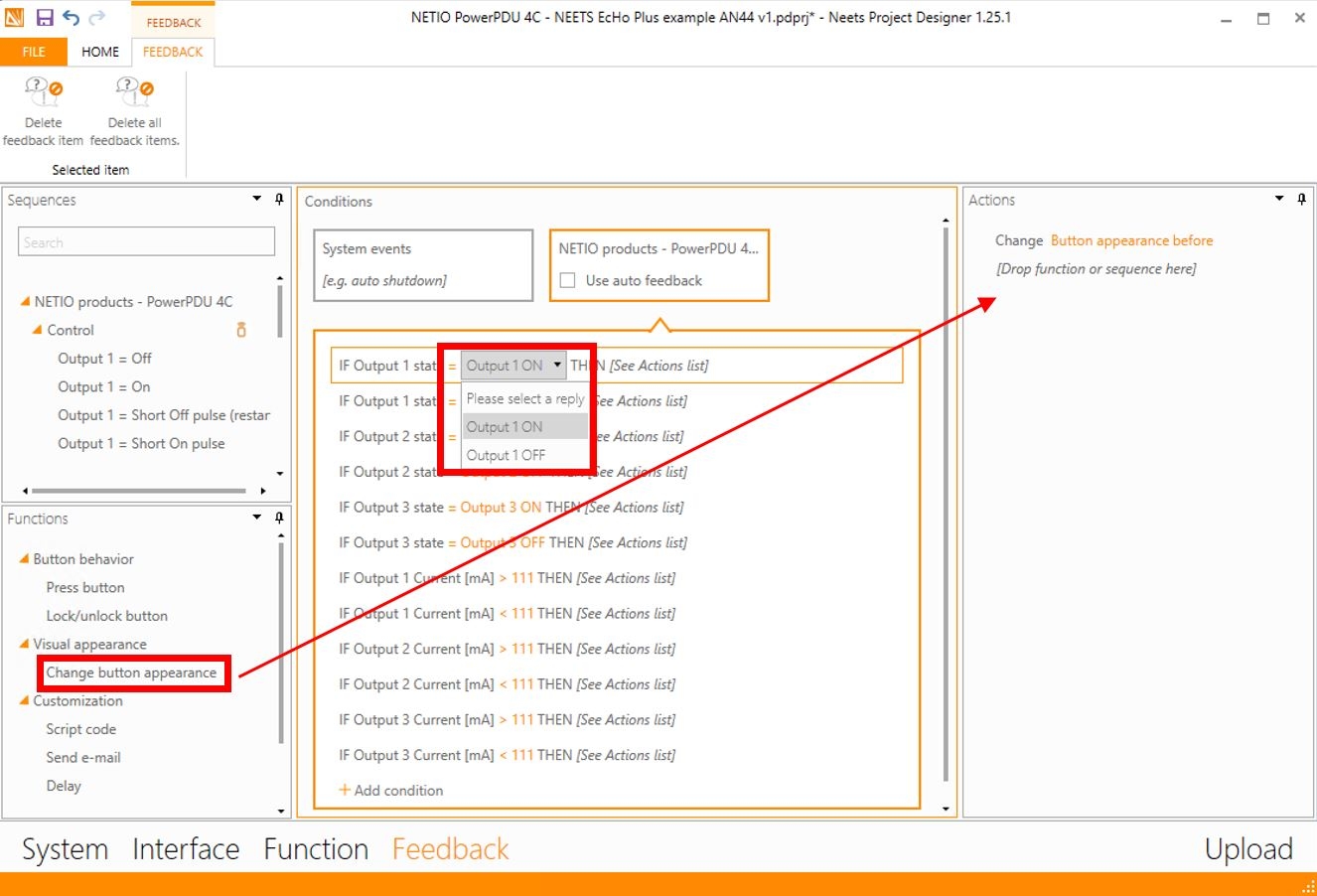The height and width of the screenshot is (896, 1317).
Task: Click Add condition link
Action: tap(391, 791)
